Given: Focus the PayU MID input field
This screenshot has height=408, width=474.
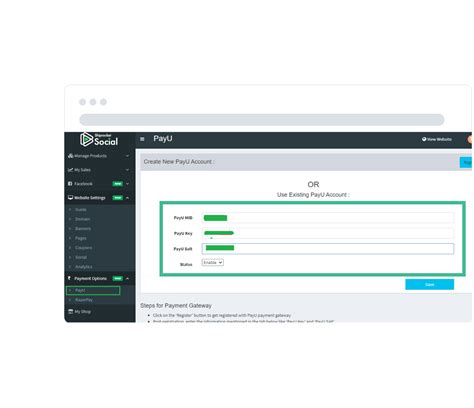Looking at the screenshot, I should click(x=328, y=218).
